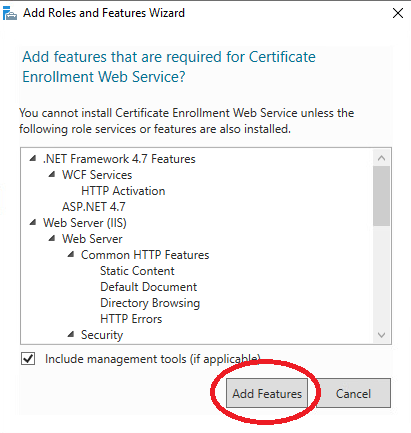411x433 pixels.
Task: Collapse the Security node
Action: [x=71, y=334]
